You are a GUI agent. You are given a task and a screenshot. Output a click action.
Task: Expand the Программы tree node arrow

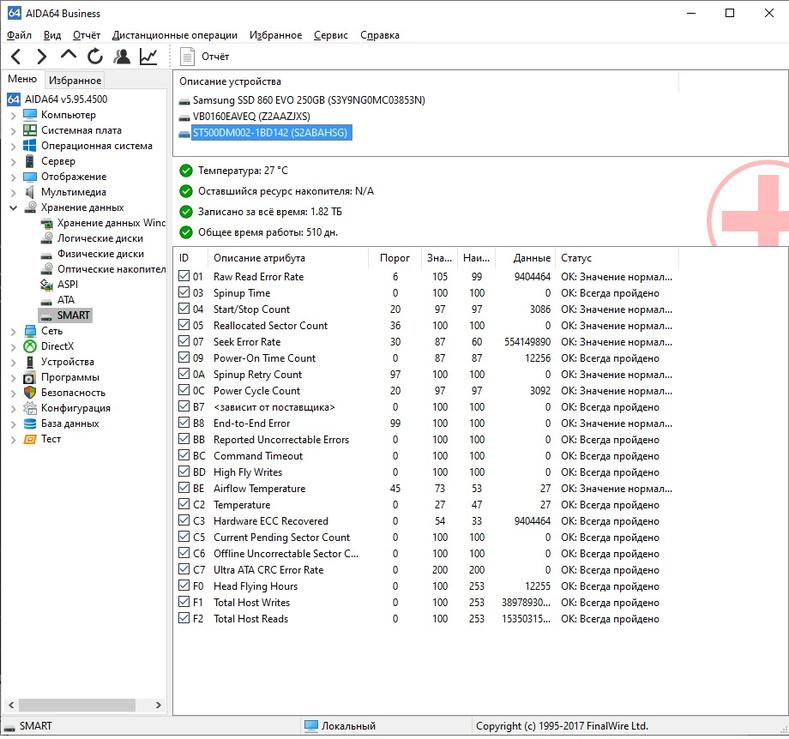(x=14, y=378)
